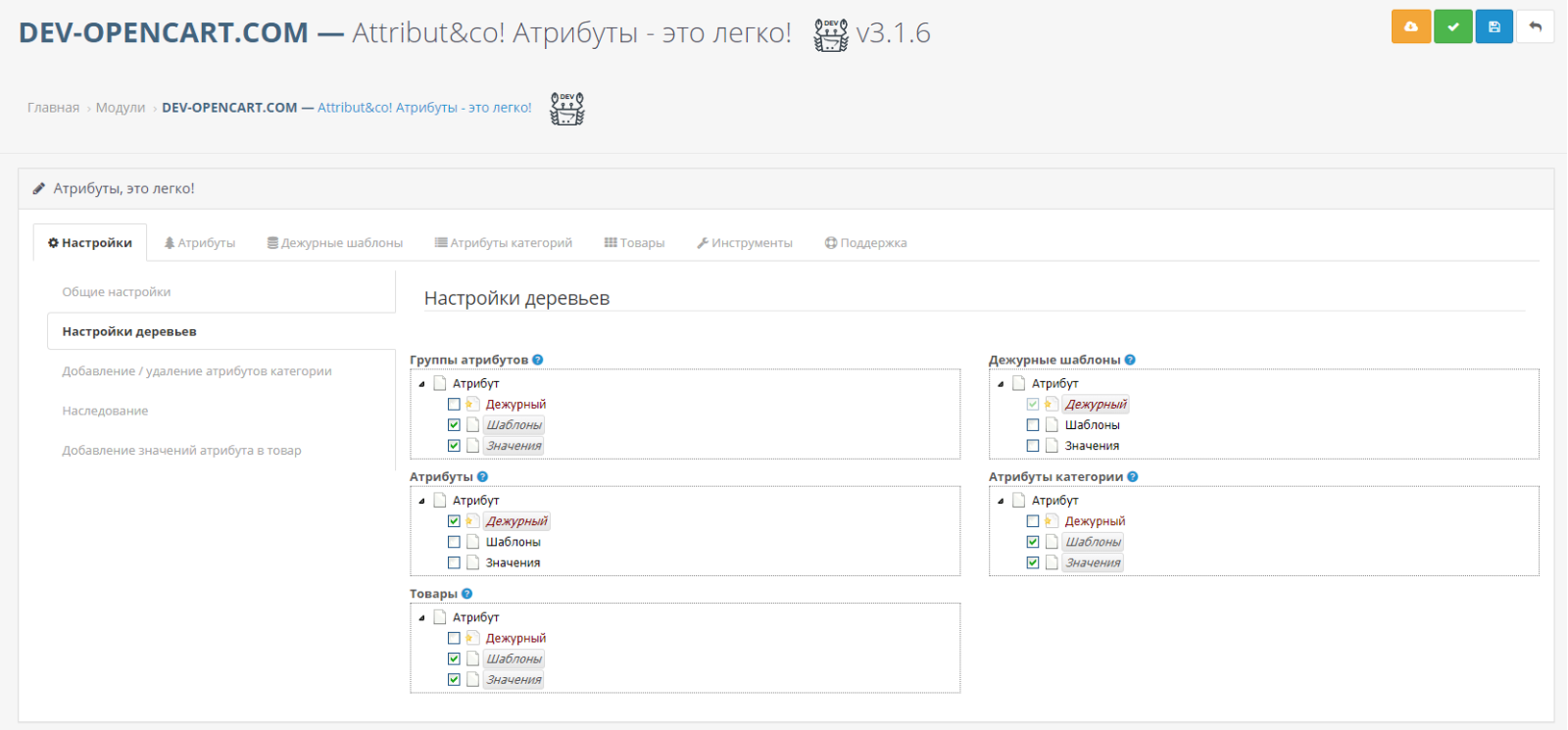Check Дежурный in Товары tree
The image size is (1568, 730).
454,638
